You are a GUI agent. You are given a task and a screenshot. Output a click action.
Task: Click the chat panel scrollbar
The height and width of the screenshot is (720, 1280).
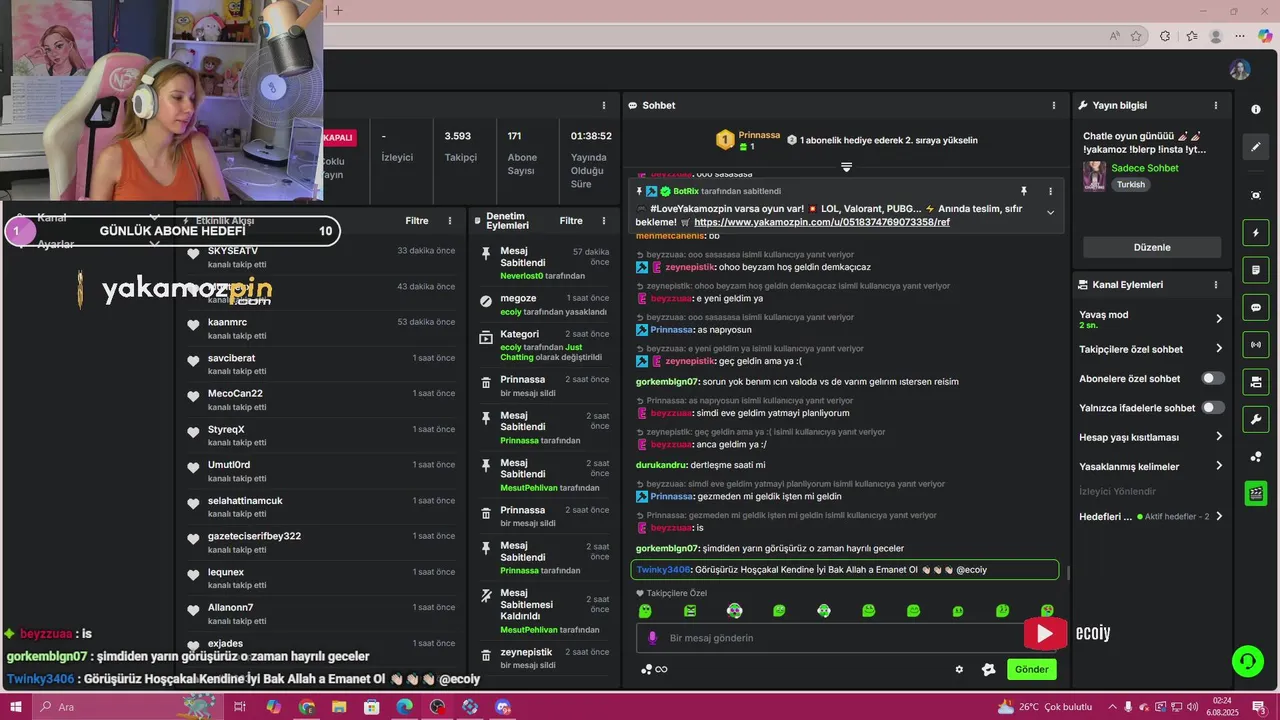[1068, 573]
